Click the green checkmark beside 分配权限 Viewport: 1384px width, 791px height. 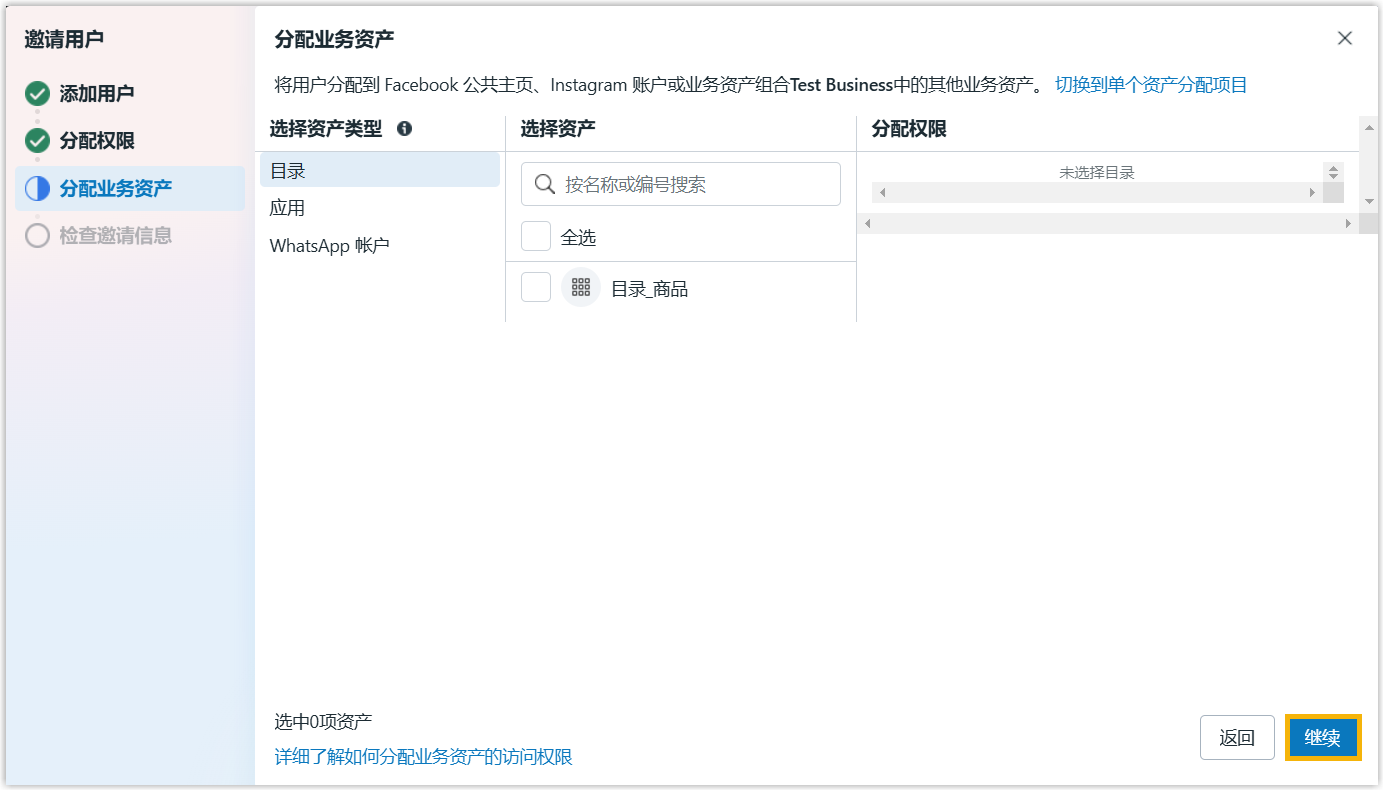[37, 141]
